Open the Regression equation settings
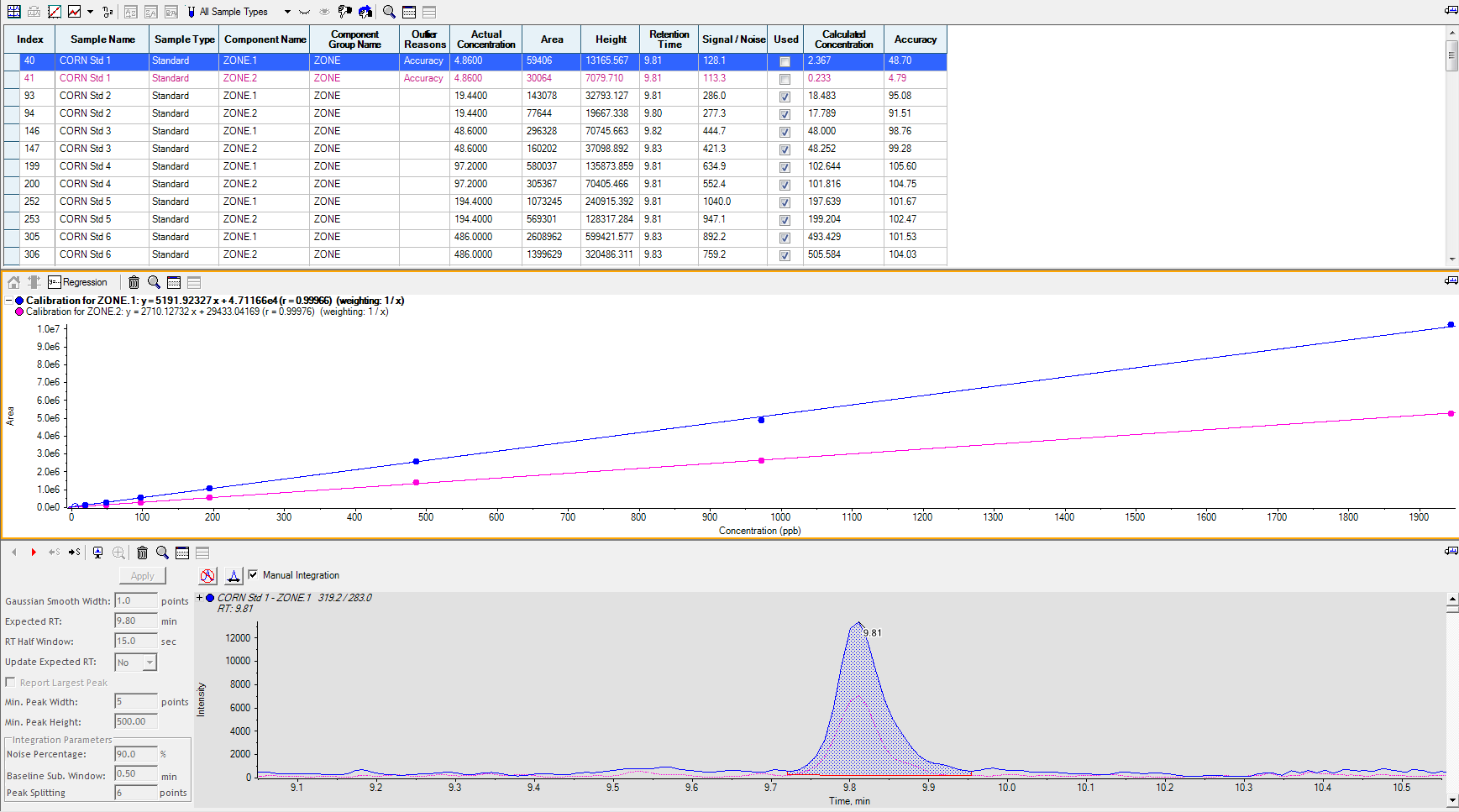The height and width of the screenshot is (812, 1459). (x=55, y=282)
